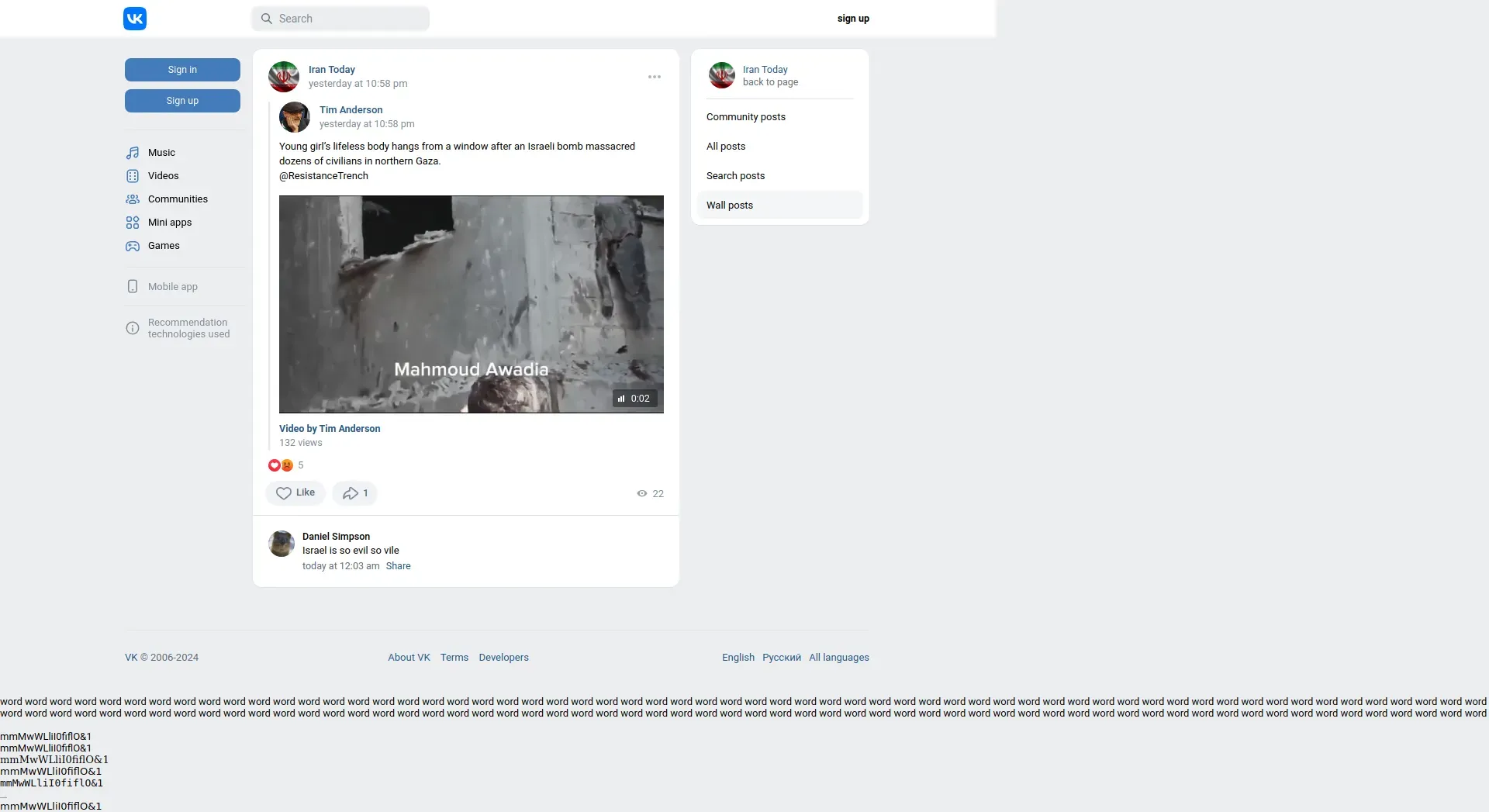Click the Mobile app phone icon

coord(133,287)
